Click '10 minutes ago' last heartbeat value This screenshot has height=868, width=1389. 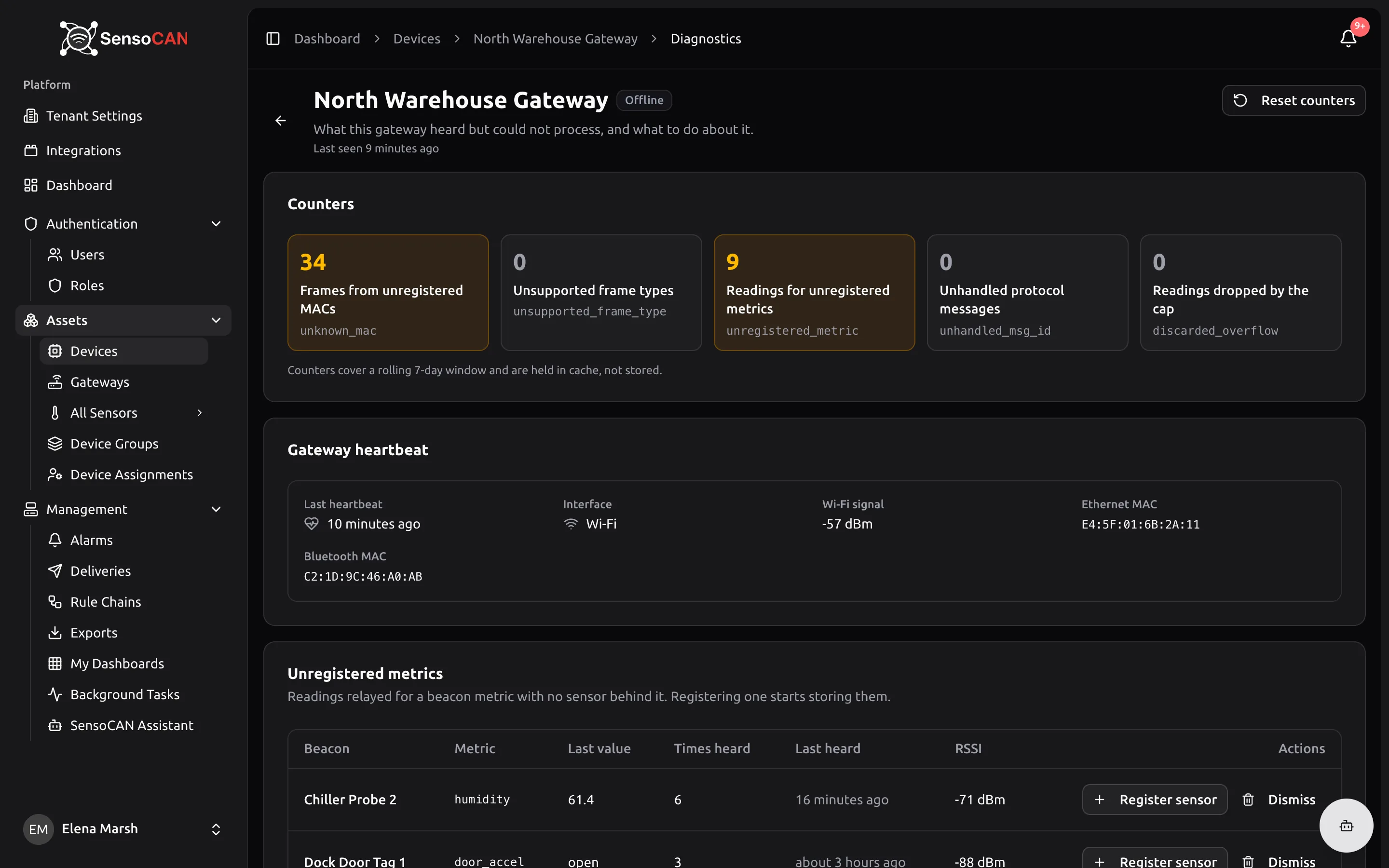374,524
